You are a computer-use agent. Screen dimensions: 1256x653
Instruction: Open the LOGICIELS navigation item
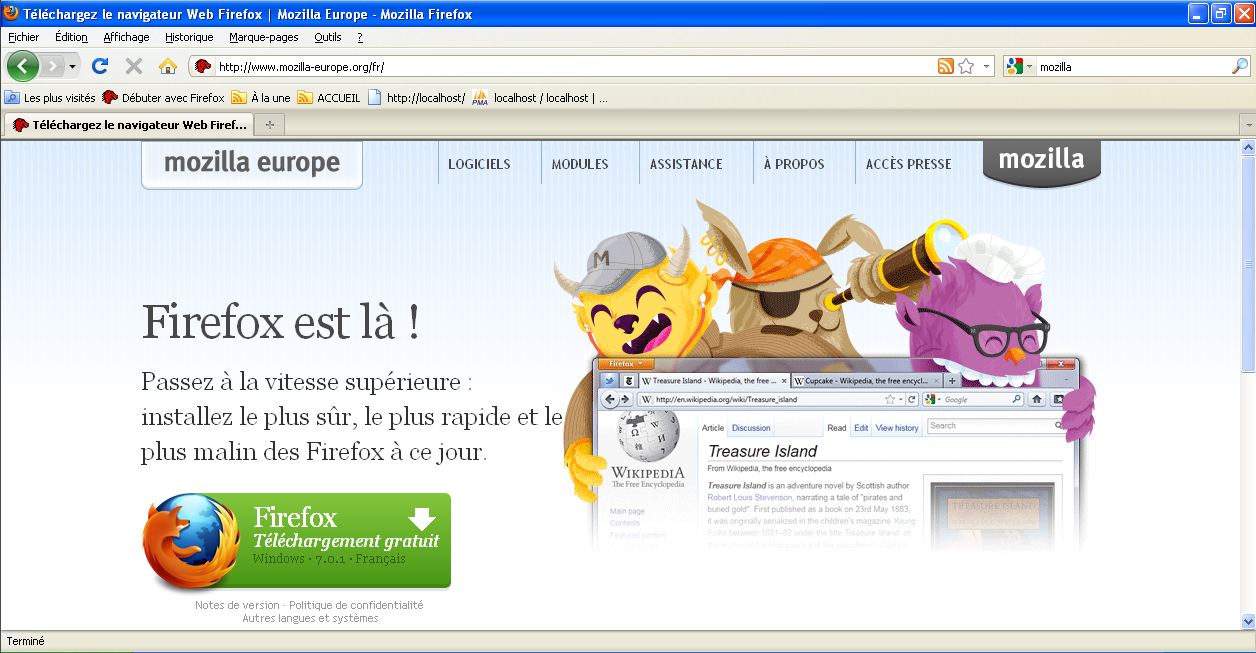click(x=479, y=164)
